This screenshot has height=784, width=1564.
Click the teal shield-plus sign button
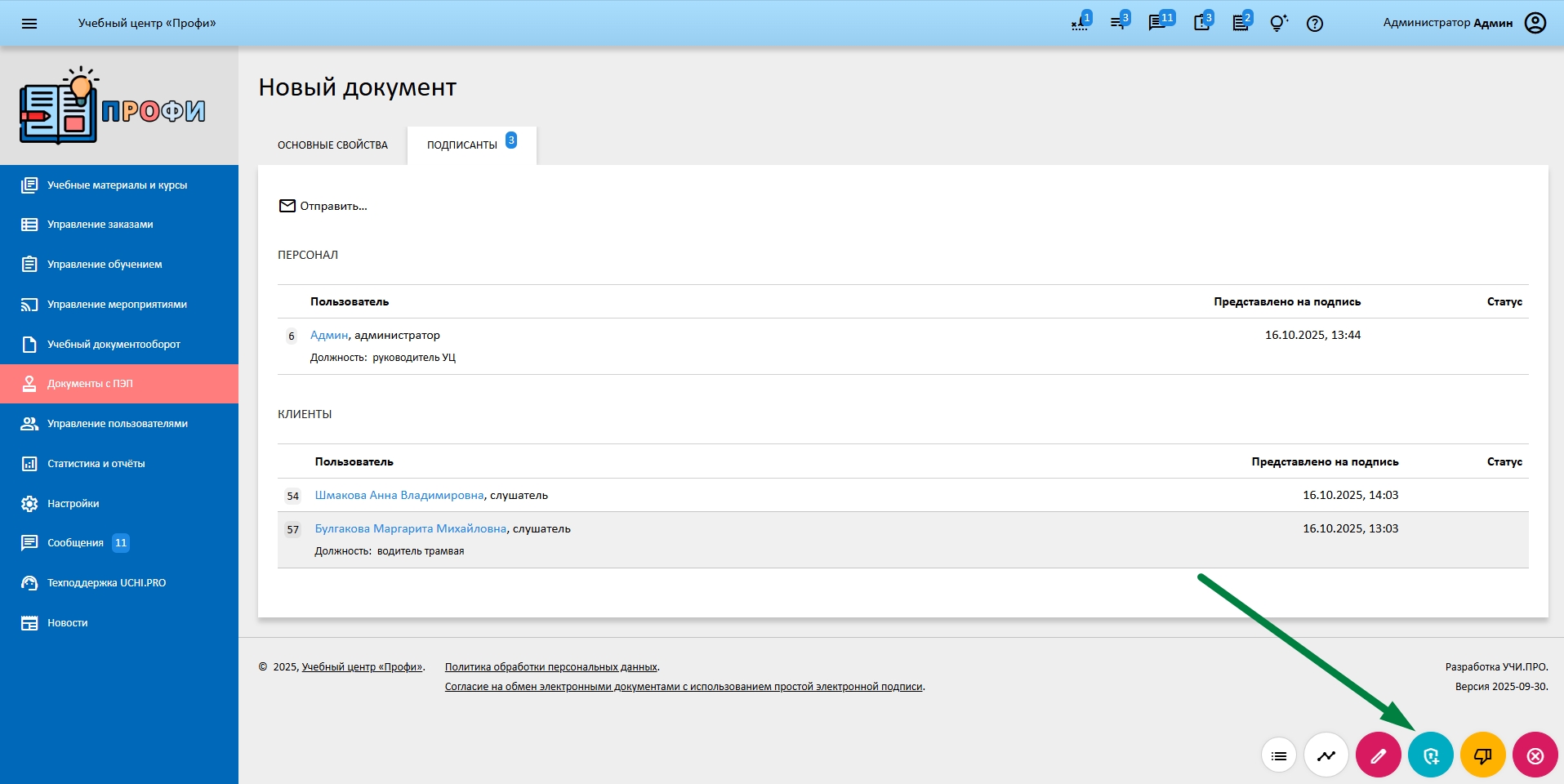(x=1430, y=755)
